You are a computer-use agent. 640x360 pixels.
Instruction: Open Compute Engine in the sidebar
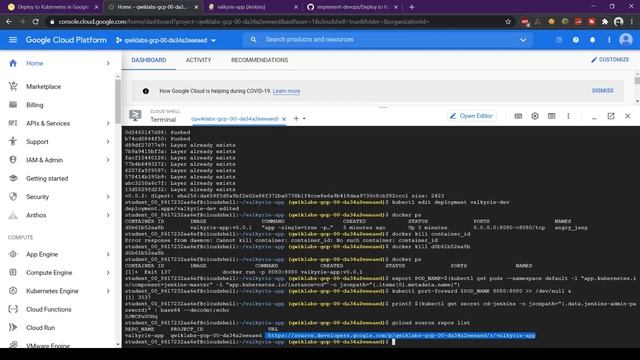[49, 273]
